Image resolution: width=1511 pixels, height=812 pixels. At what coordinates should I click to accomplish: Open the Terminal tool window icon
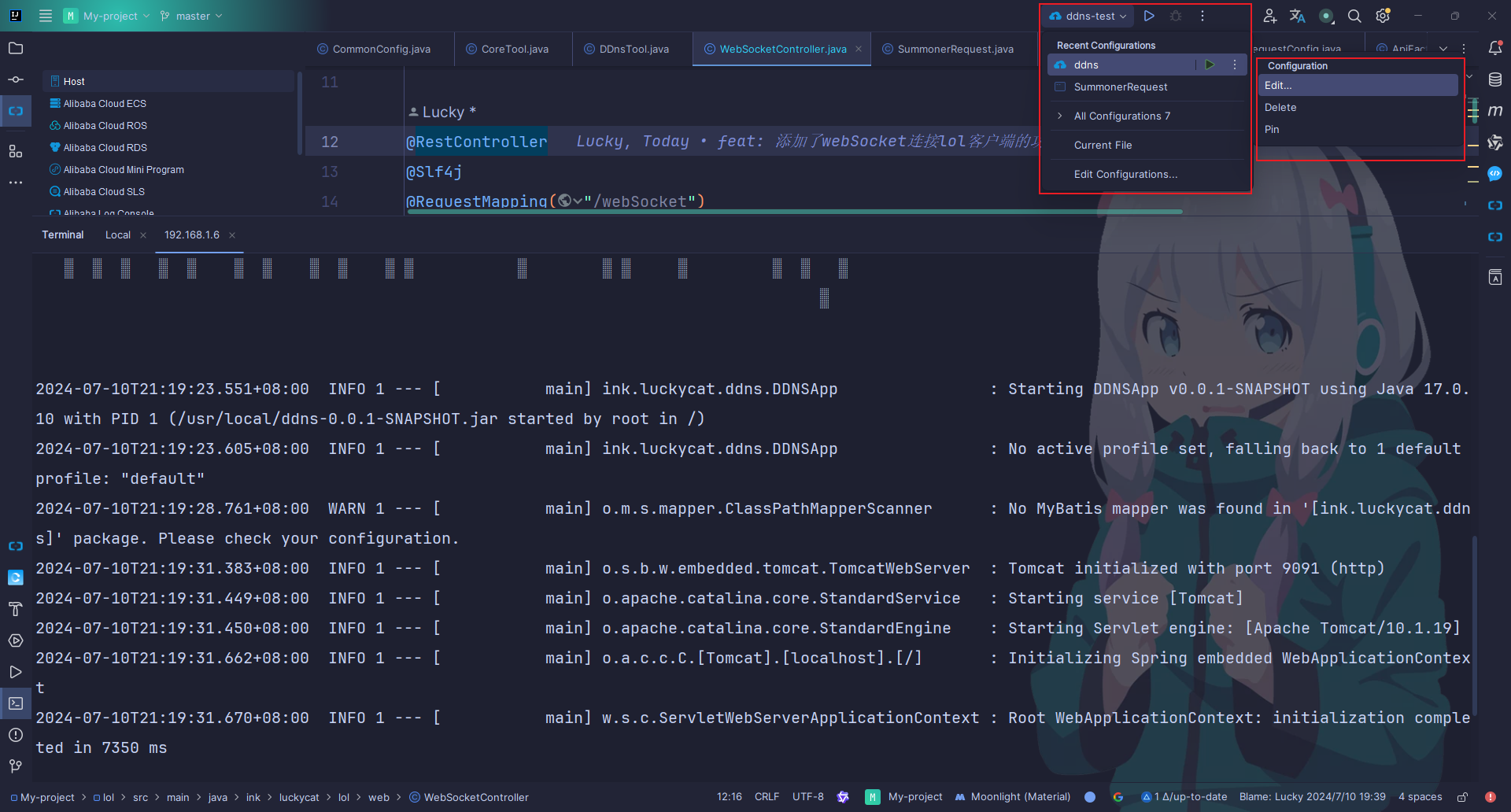coord(16,703)
